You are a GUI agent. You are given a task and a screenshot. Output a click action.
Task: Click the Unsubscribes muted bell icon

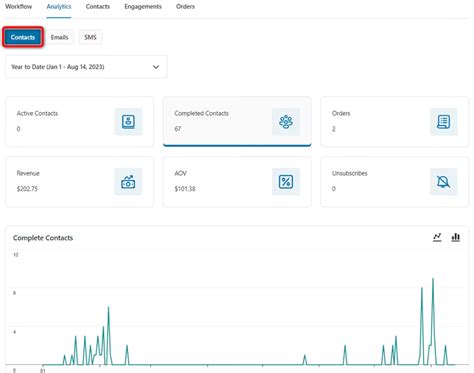[443, 182]
